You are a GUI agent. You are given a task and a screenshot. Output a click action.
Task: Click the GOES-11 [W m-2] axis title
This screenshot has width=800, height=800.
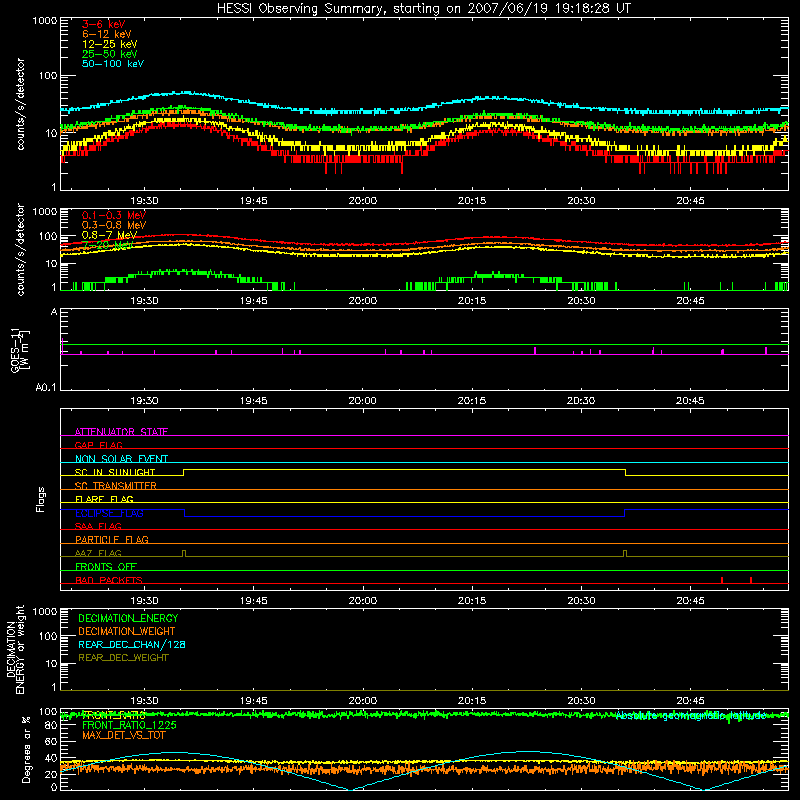point(20,350)
